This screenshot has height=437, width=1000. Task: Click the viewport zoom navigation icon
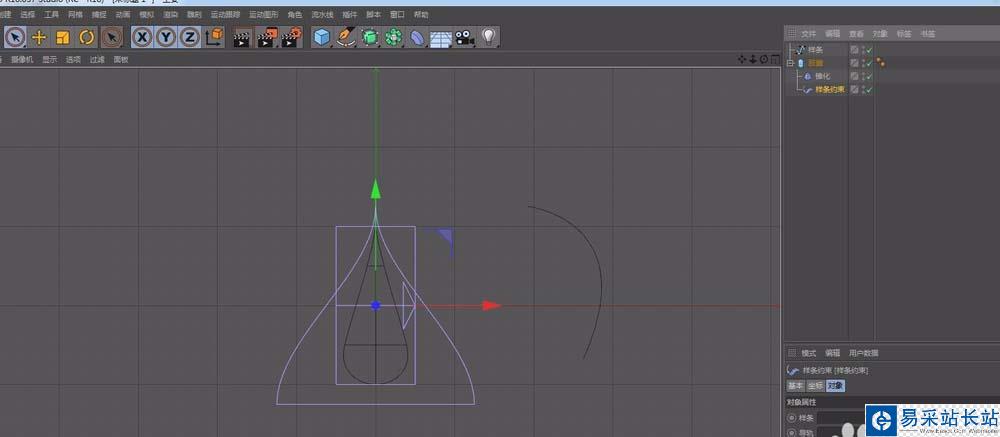(753, 59)
